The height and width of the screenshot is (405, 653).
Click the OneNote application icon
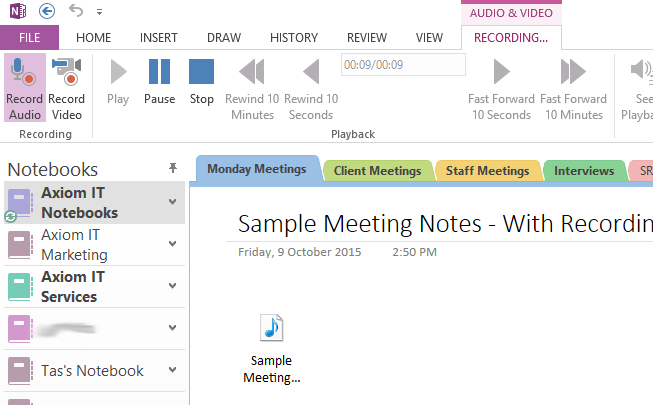coord(18,11)
